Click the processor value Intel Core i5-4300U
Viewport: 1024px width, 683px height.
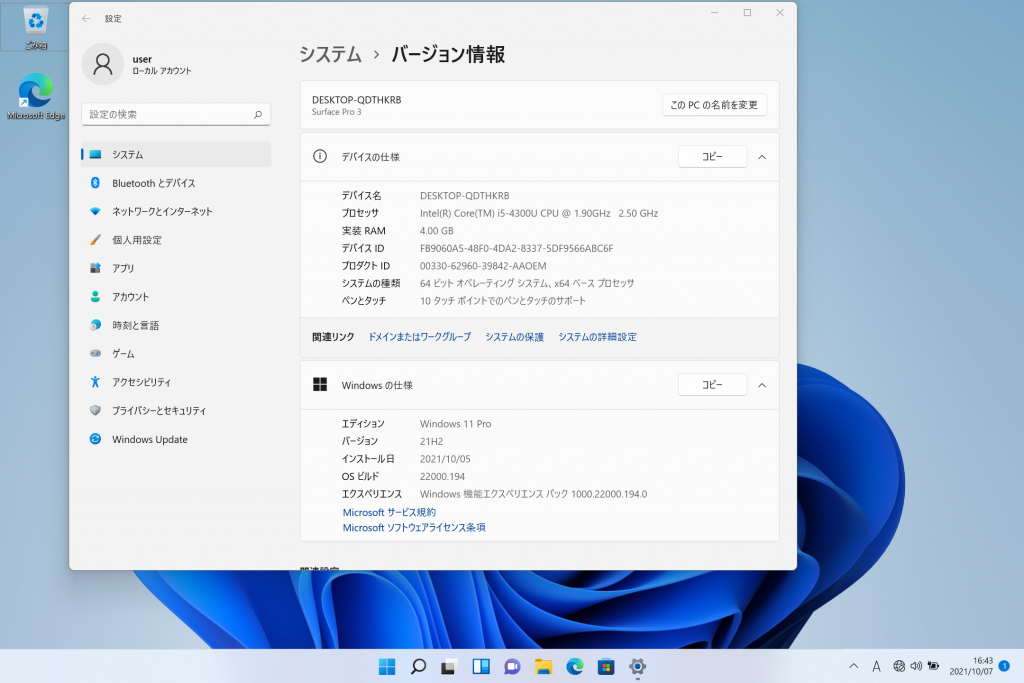click(539, 213)
